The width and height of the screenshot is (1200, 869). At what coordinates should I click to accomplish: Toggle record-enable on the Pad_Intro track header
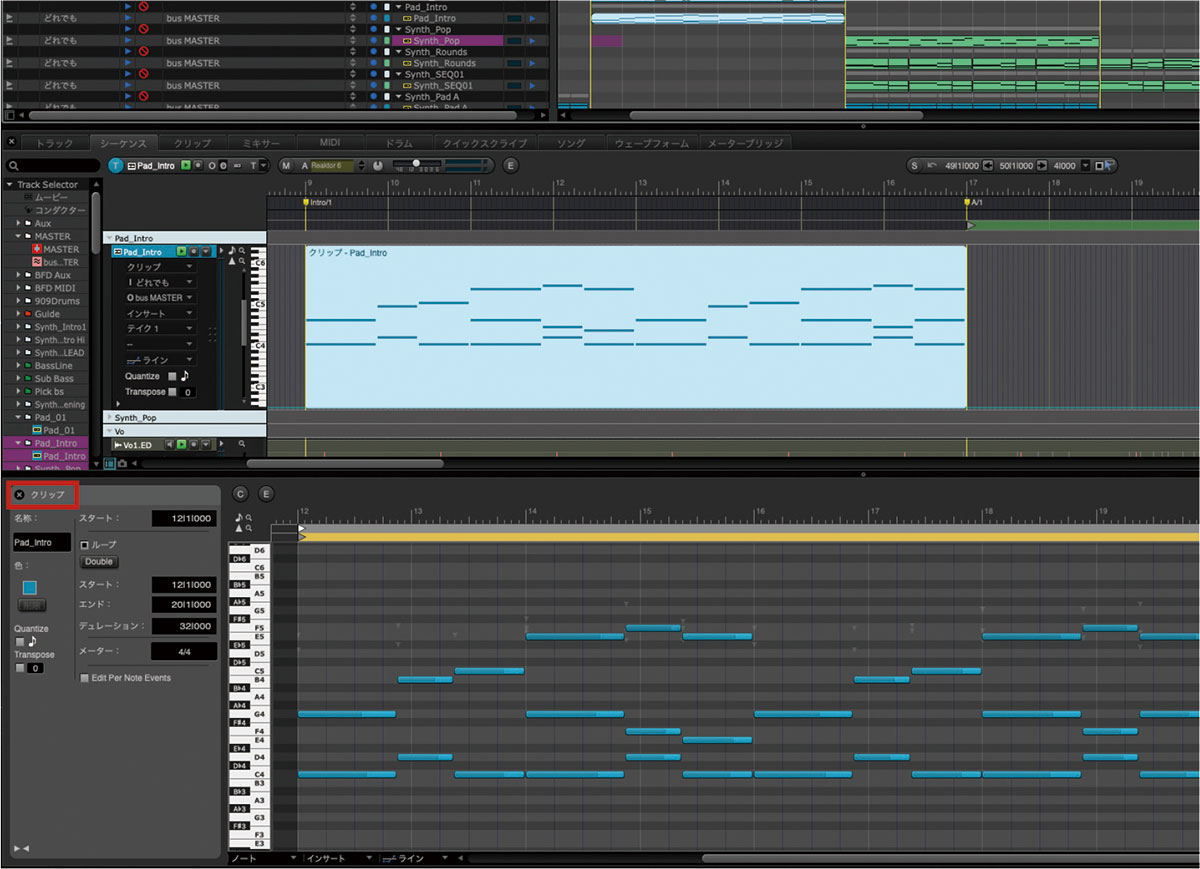tap(194, 252)
